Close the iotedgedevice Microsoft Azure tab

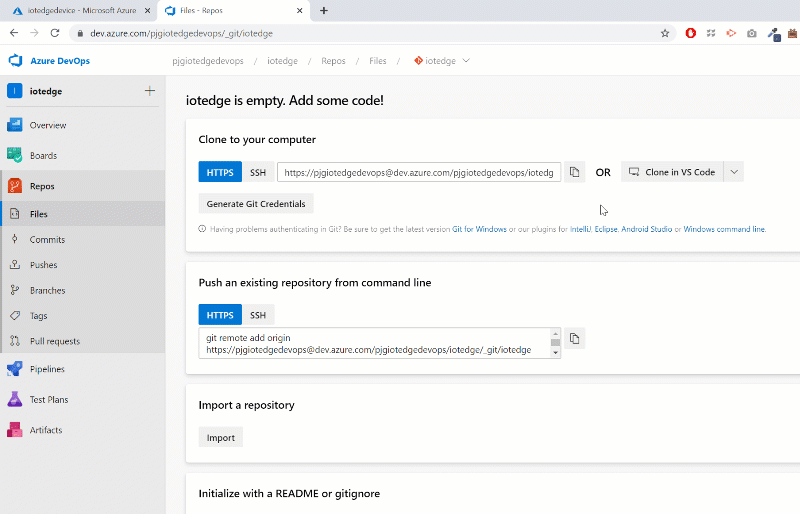pyautogui.click(x=147, y=10)
